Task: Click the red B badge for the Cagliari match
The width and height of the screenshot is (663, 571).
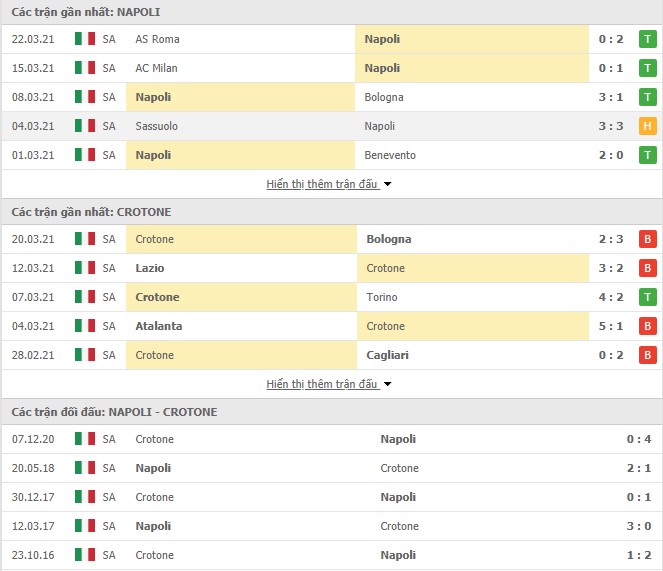Action: (x=647, y=355)
